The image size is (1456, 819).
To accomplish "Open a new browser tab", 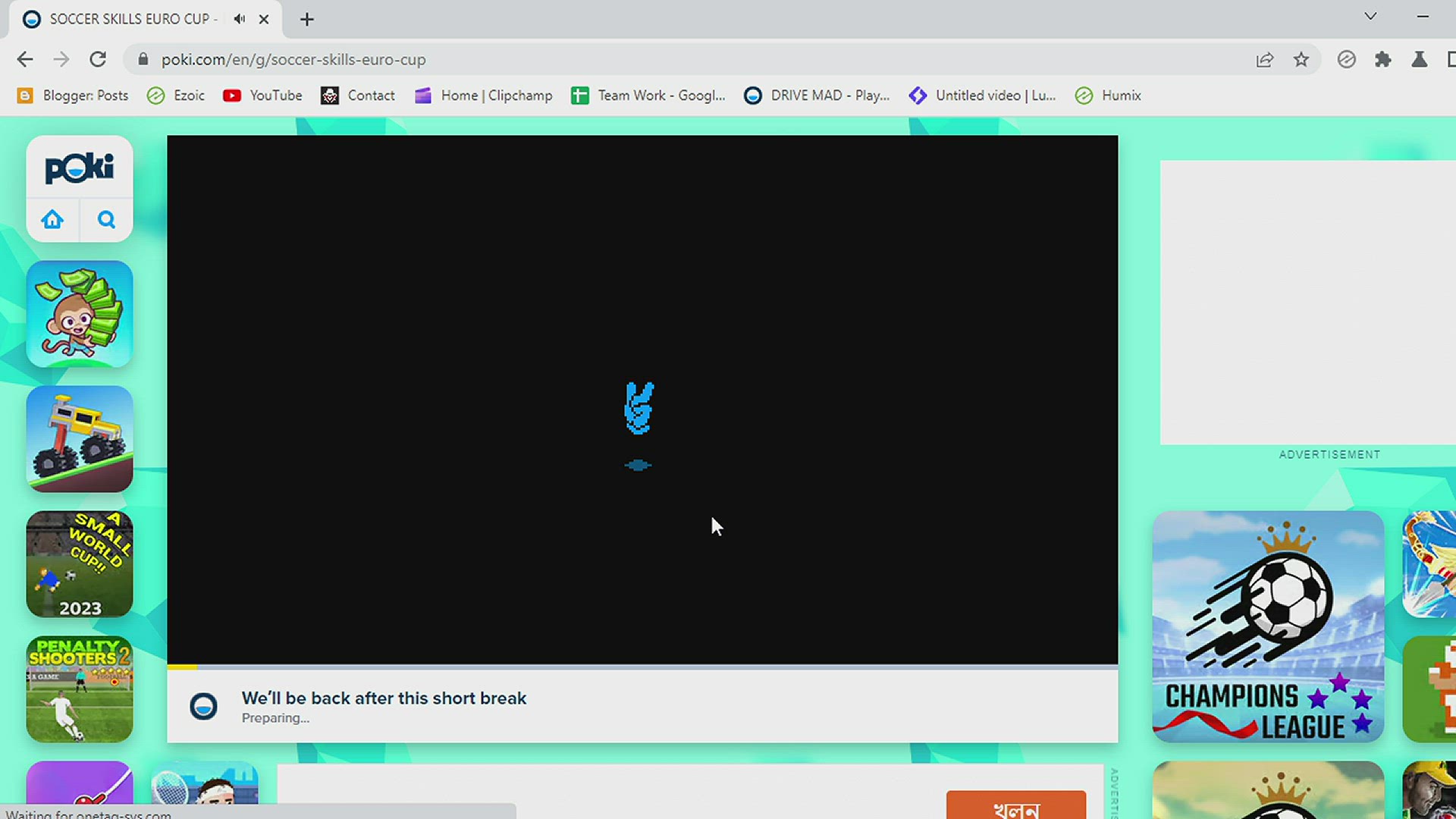I will pos(306,19).
